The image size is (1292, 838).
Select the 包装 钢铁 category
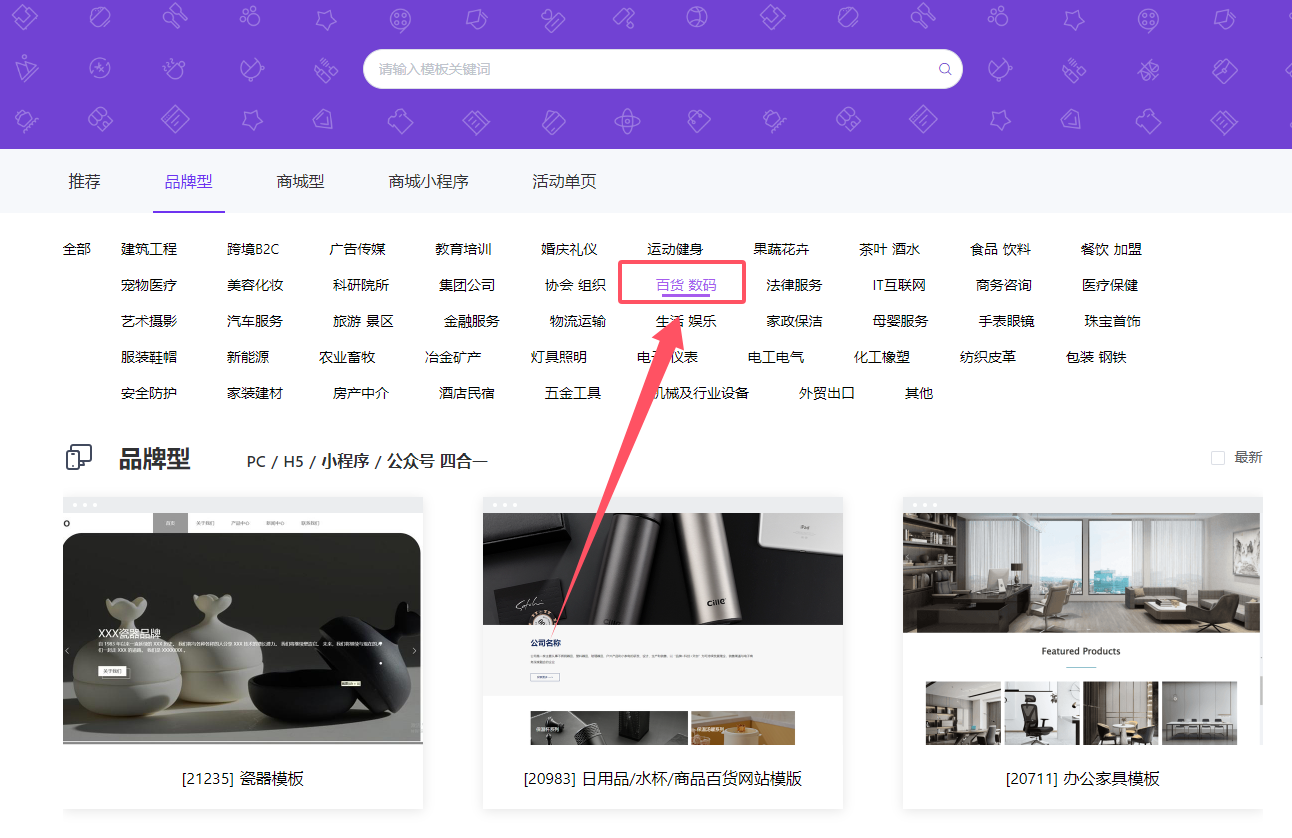[x=1096, y=357]
